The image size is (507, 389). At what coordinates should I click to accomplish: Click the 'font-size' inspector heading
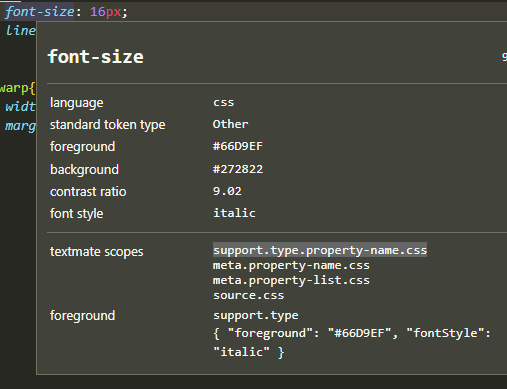click(96, 57)
